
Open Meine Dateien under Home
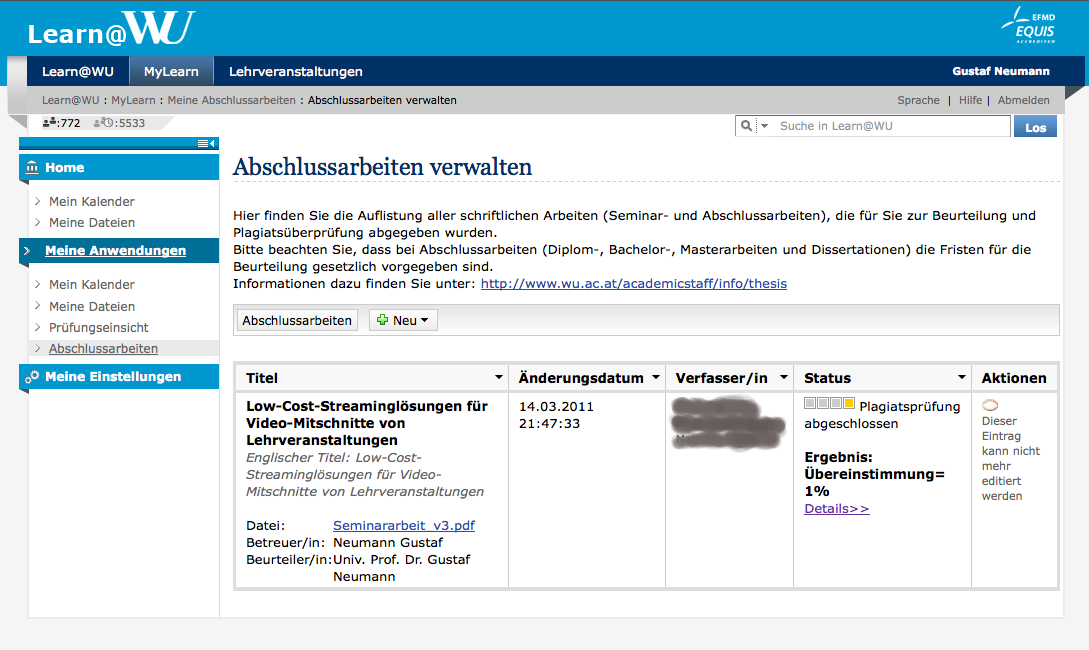92,222
